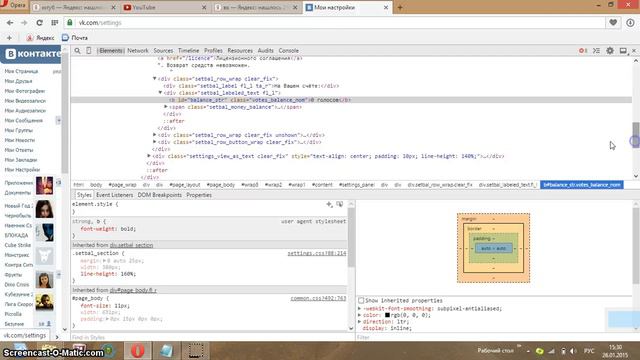
Task: Open the volume tray icon
Action: [573, 351]
